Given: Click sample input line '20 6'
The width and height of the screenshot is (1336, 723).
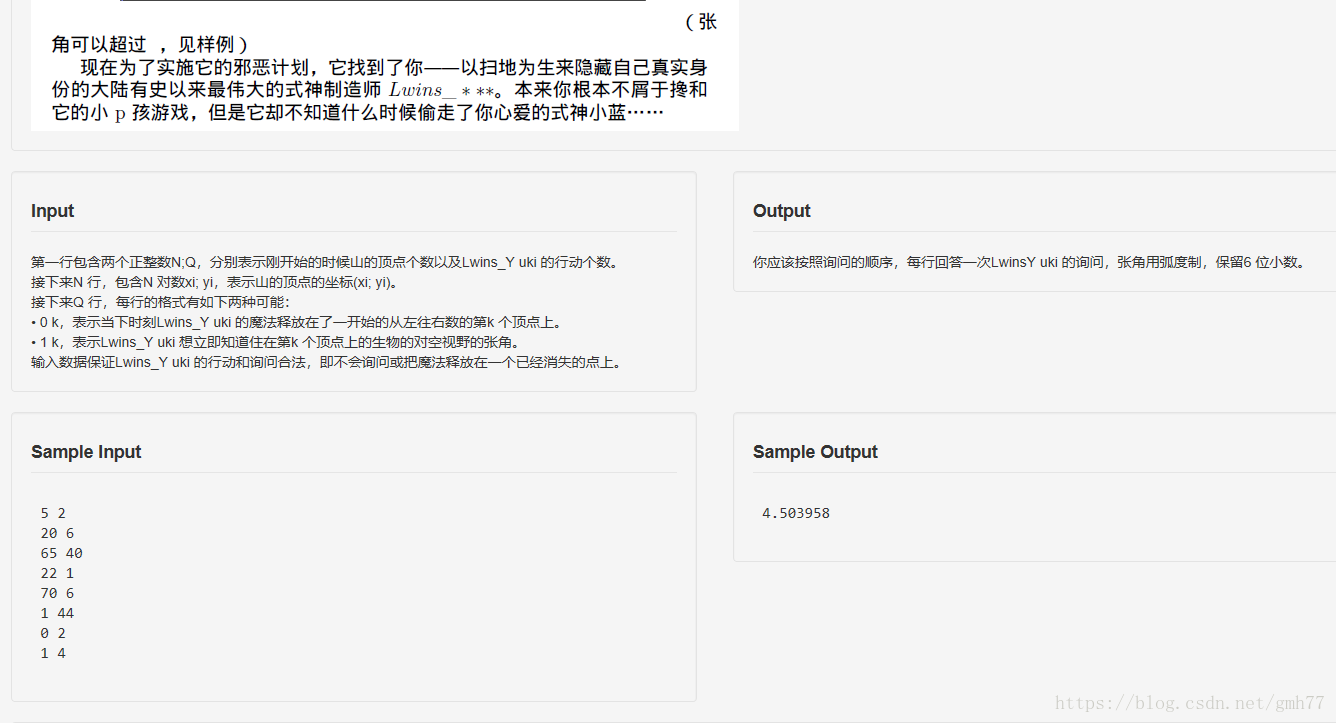Looking at the screenshot, I should point(57,533).
